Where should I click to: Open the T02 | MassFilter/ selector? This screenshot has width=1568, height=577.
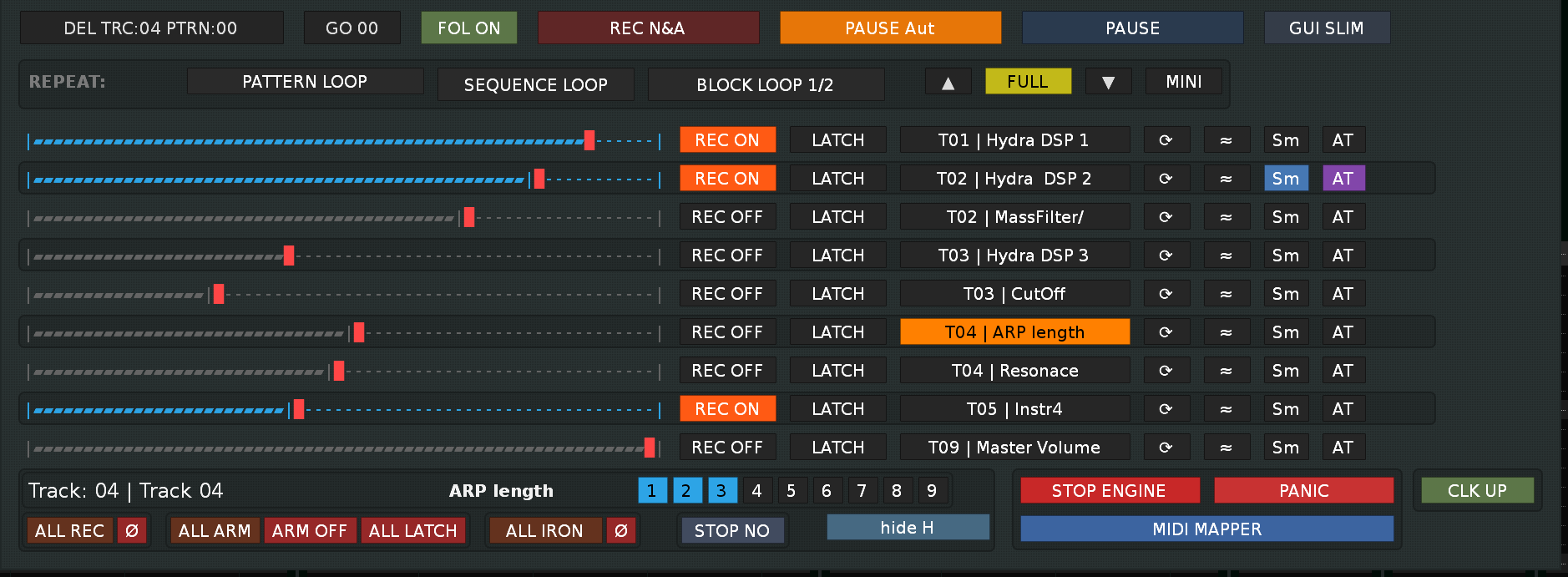pyautogui.click(x=1014, y=217)
